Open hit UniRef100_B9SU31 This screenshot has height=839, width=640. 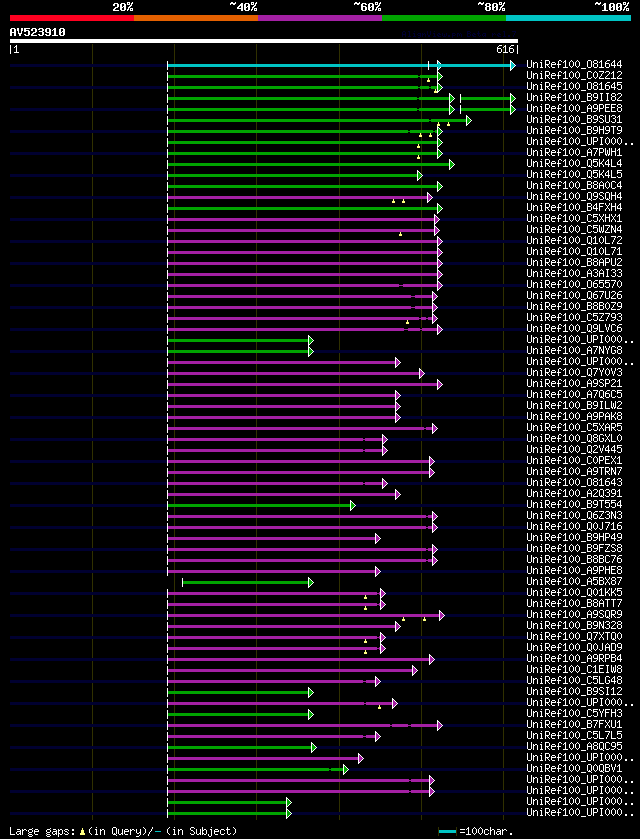[x=574, y=119]
